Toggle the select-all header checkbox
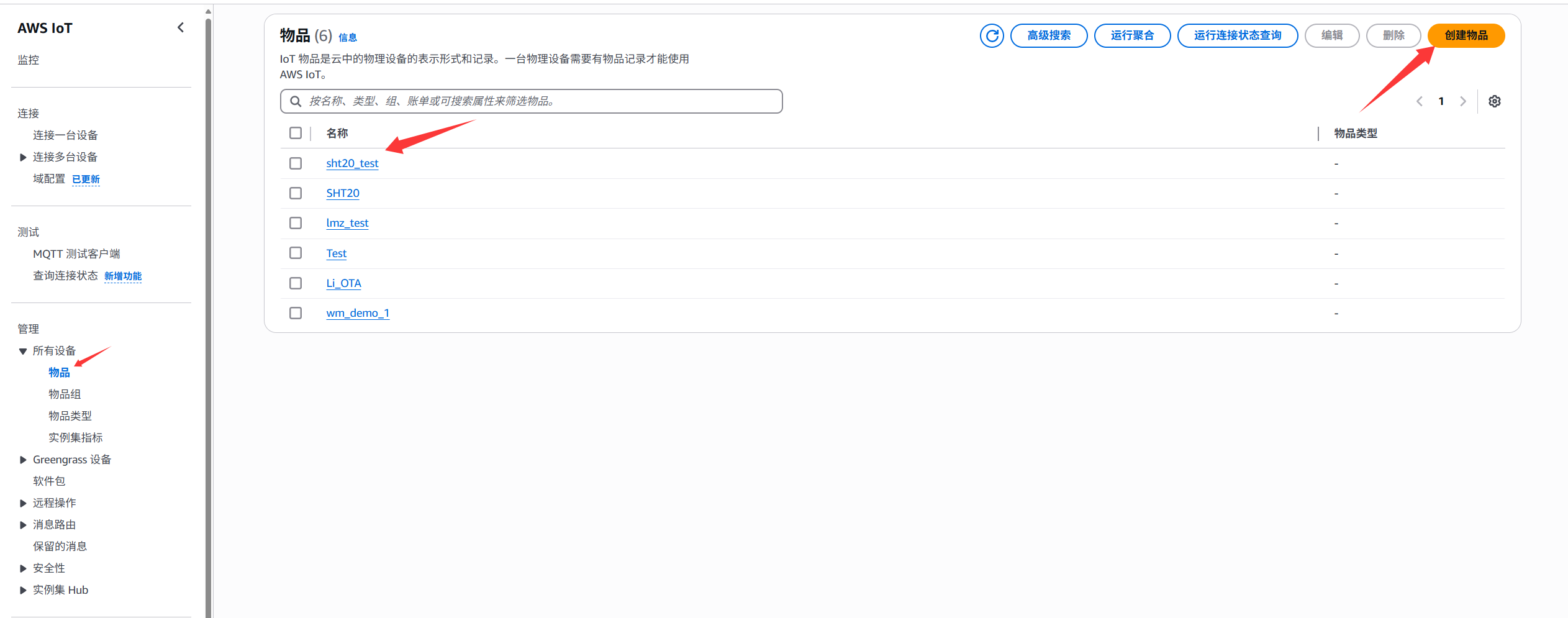 click(x=296, y=133)
